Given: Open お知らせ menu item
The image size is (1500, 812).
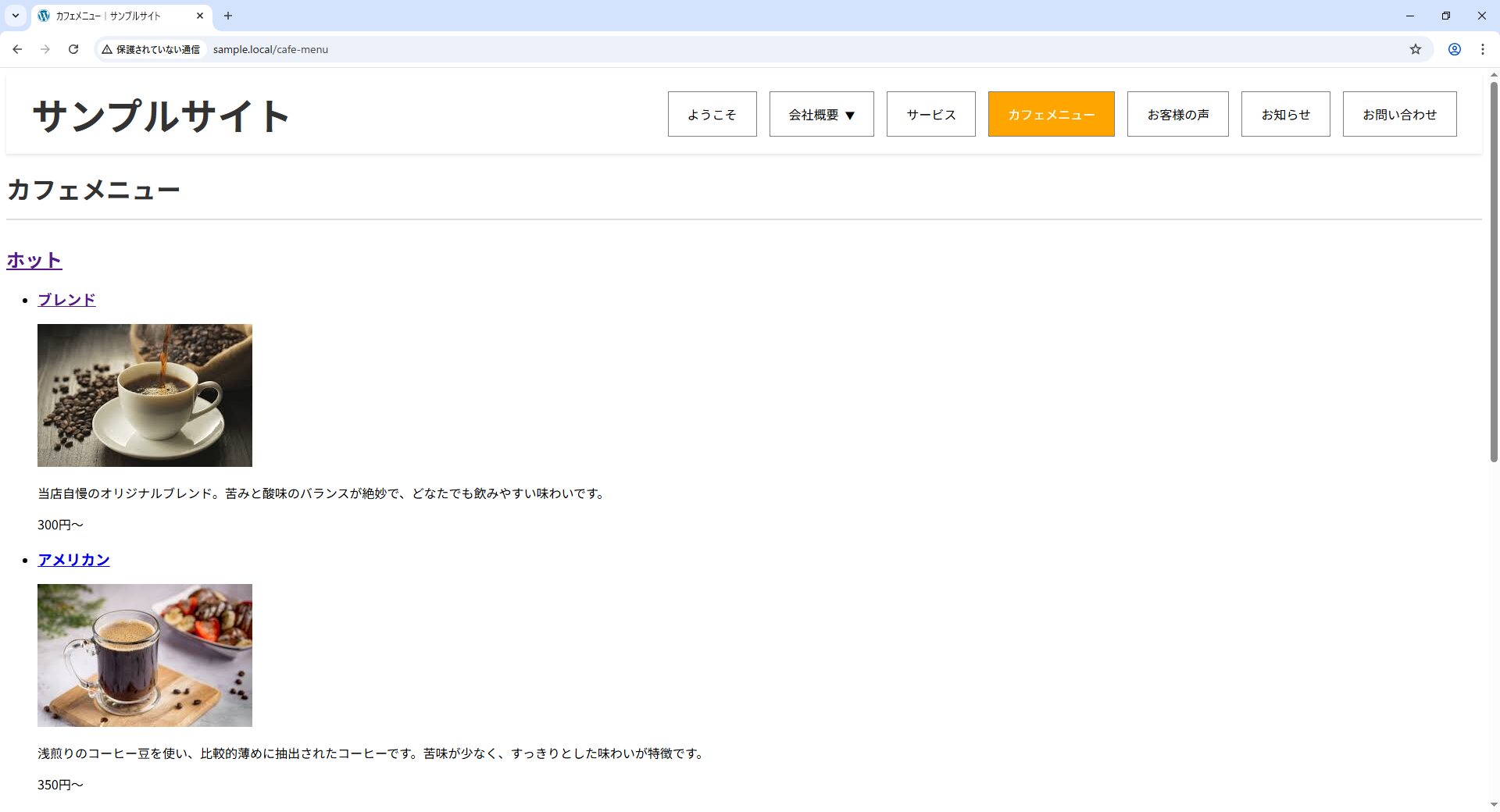Looking at the screenshot, I should [1286, 114].
